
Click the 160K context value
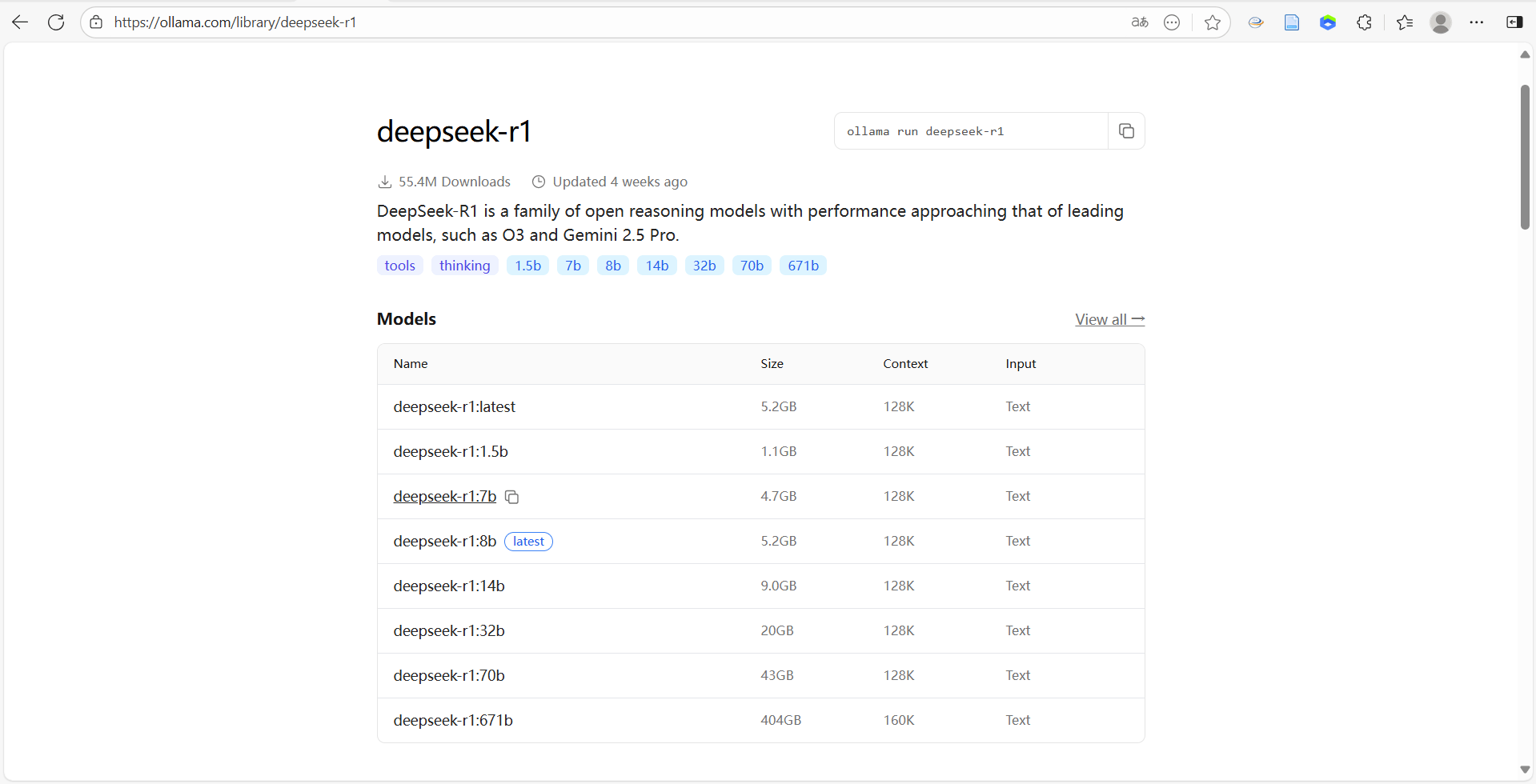point(899,720)
